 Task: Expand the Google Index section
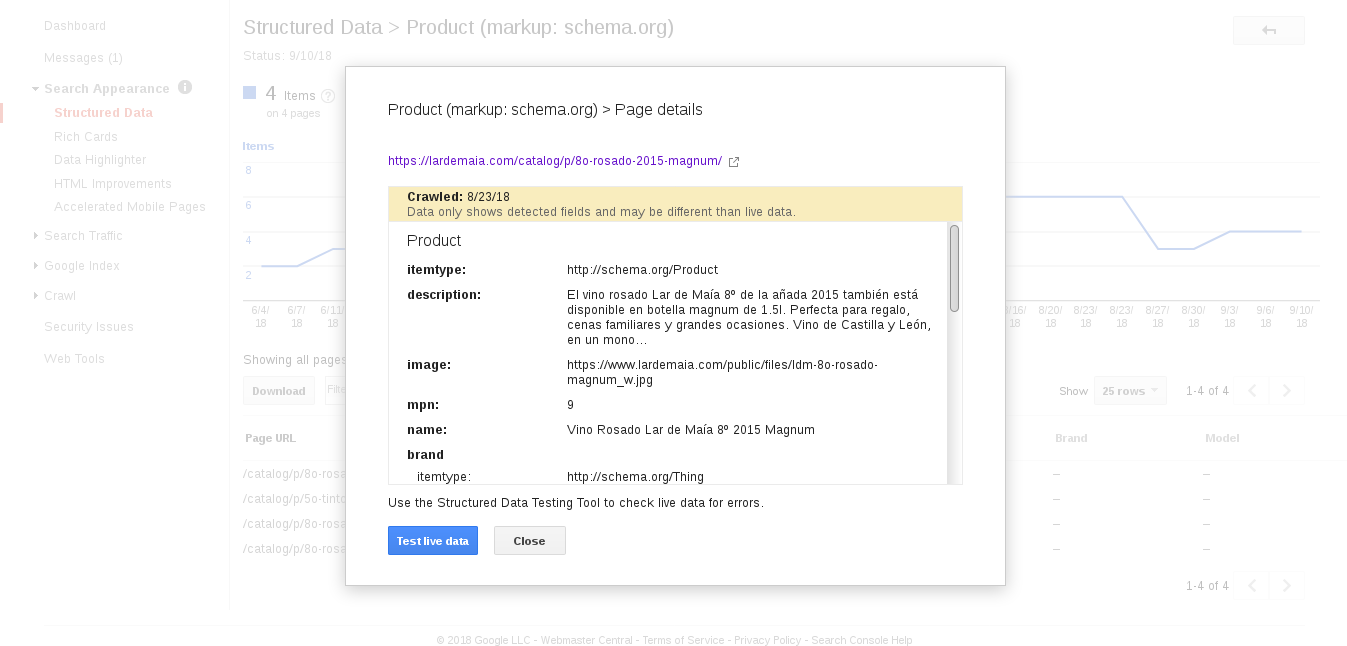click(35, 266)
